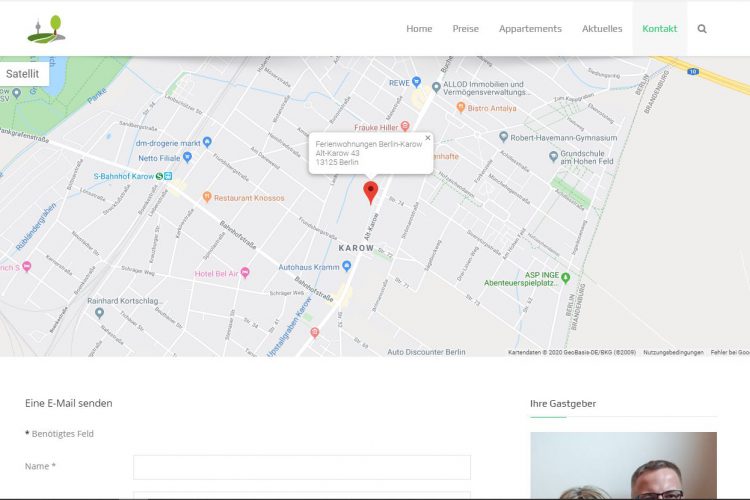The height and width of the screenshot is (500, 750).
Task: Select the S-Bahnhof Karow station marker
Action: (174, 177)
